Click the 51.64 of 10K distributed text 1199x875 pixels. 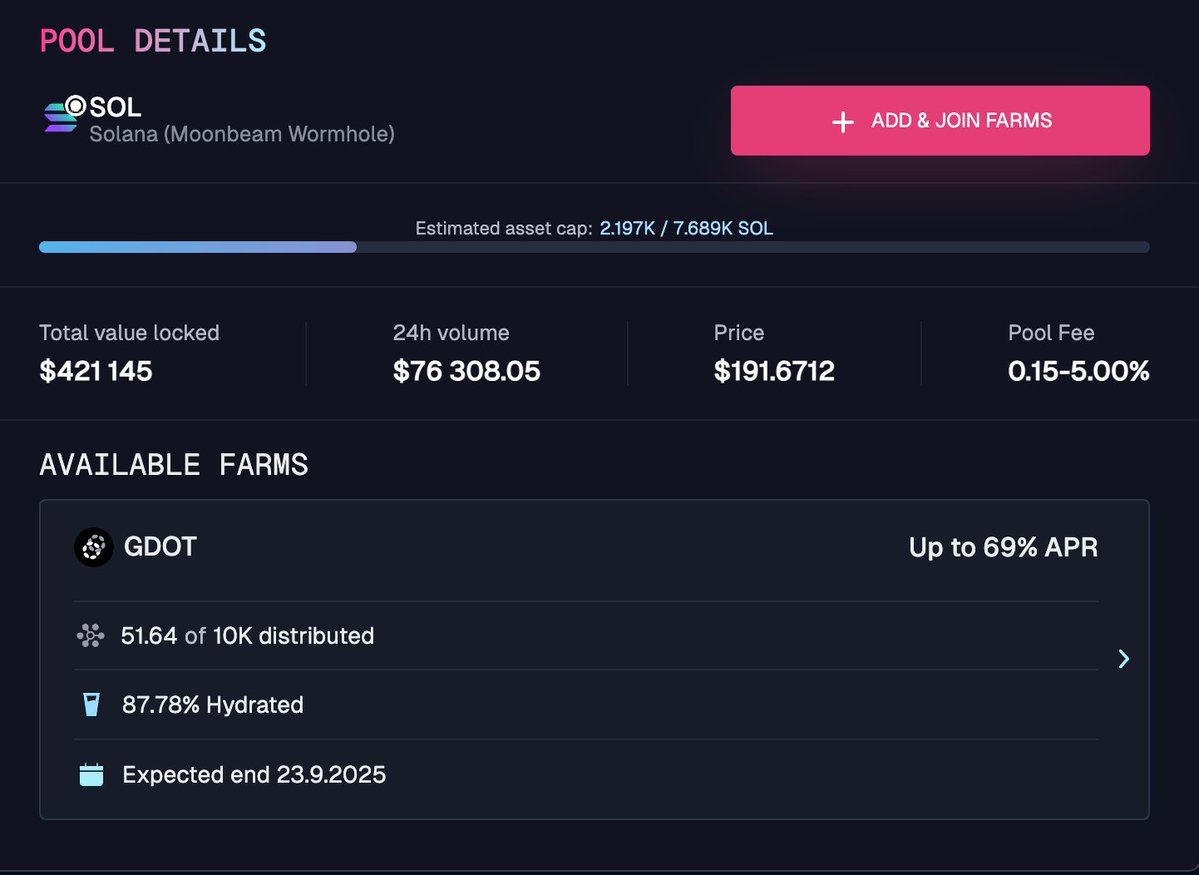point(248,636)
